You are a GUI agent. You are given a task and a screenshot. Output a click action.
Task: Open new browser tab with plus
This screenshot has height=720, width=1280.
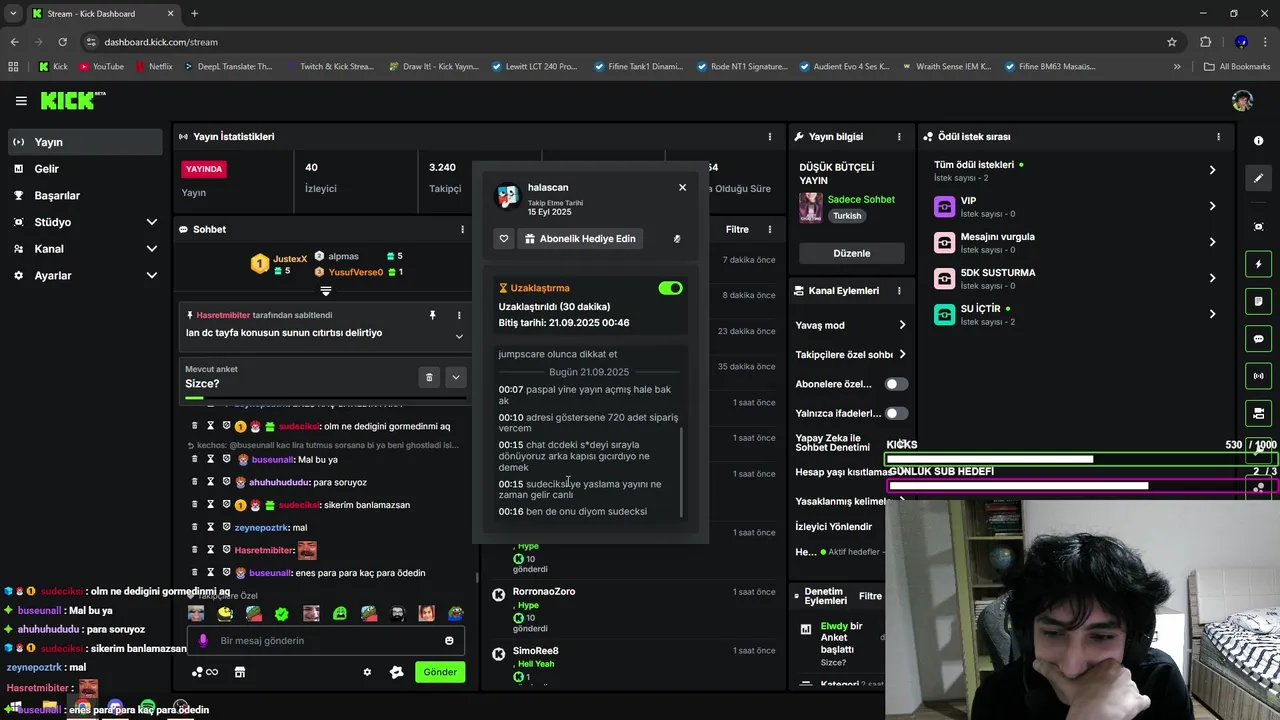click(194, 14)
